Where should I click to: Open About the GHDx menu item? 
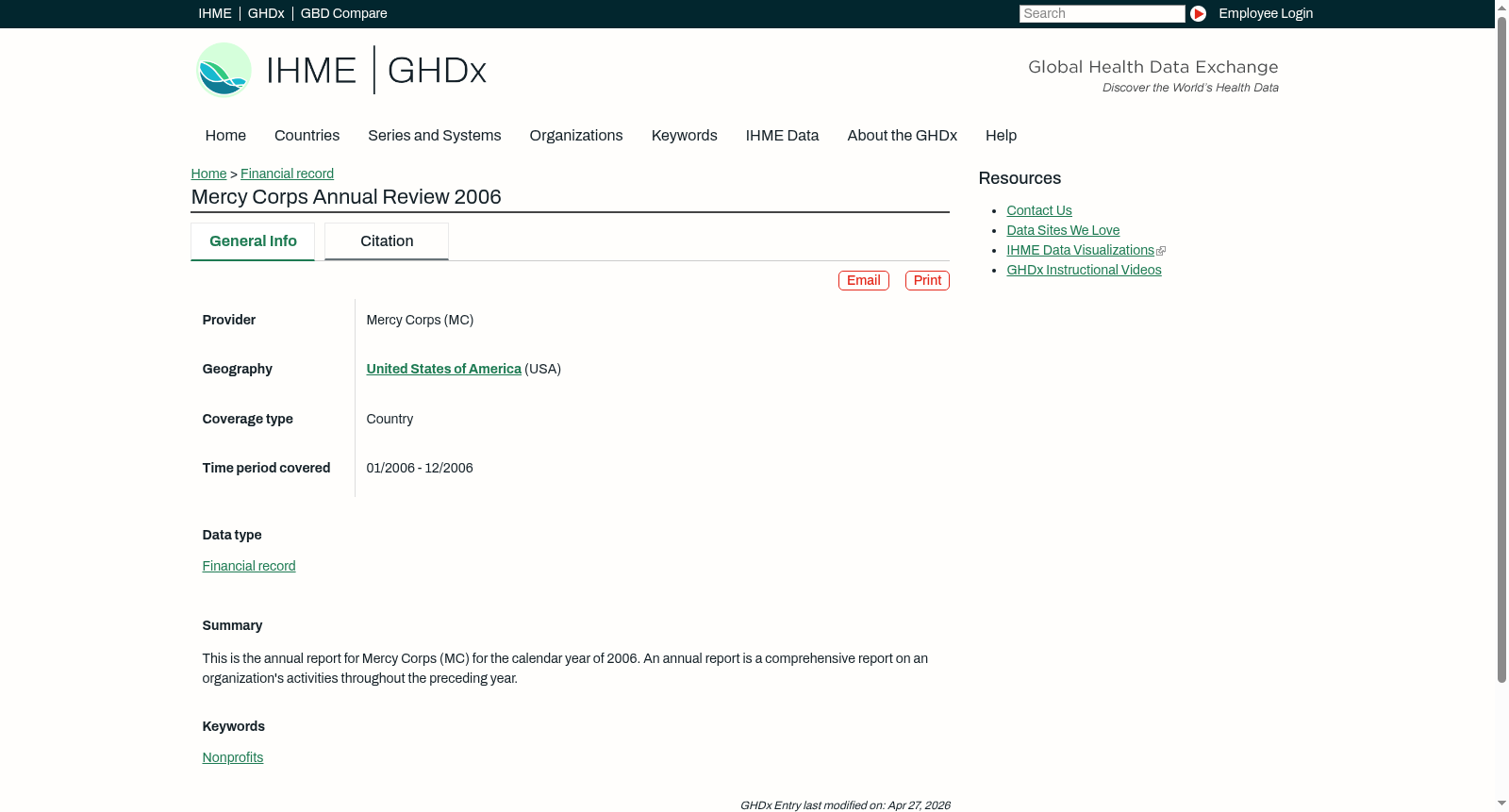(x=903, y=136)
